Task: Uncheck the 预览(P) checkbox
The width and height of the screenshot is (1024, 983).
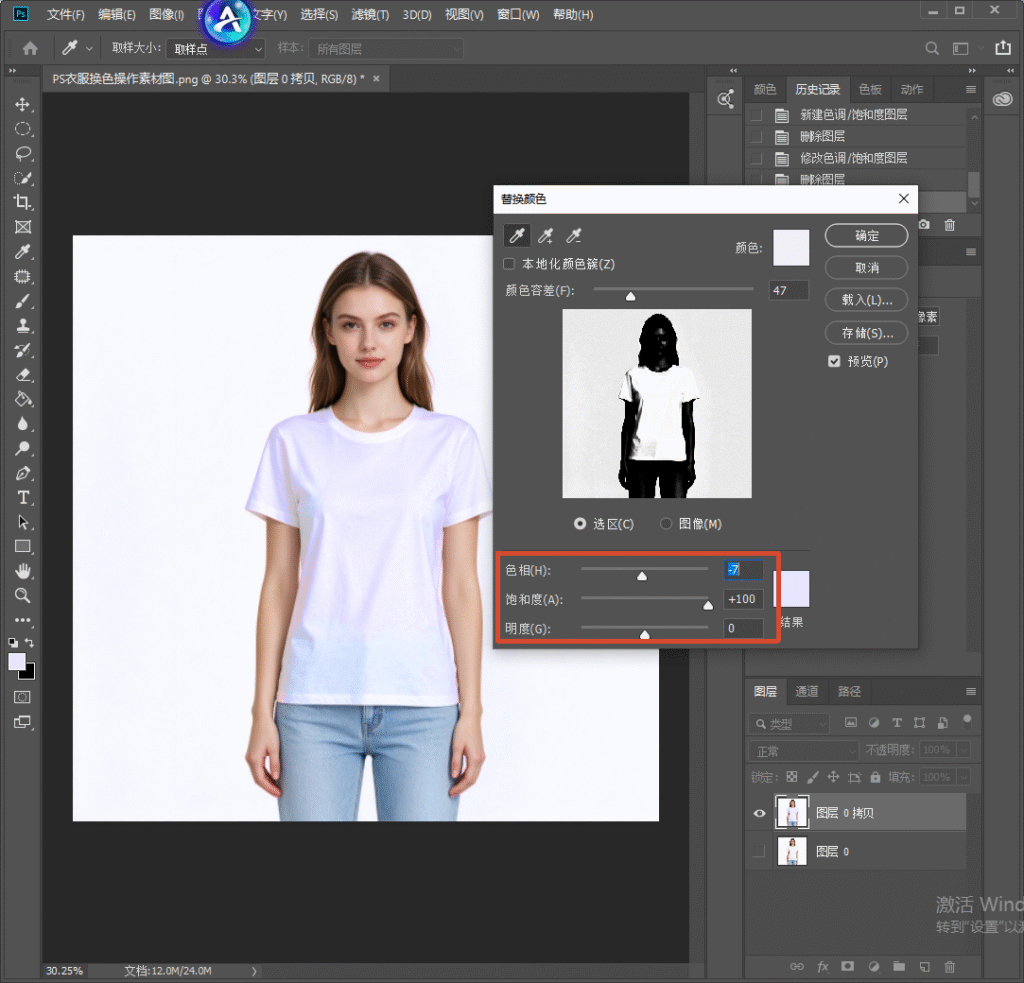Action: (834, 361)
